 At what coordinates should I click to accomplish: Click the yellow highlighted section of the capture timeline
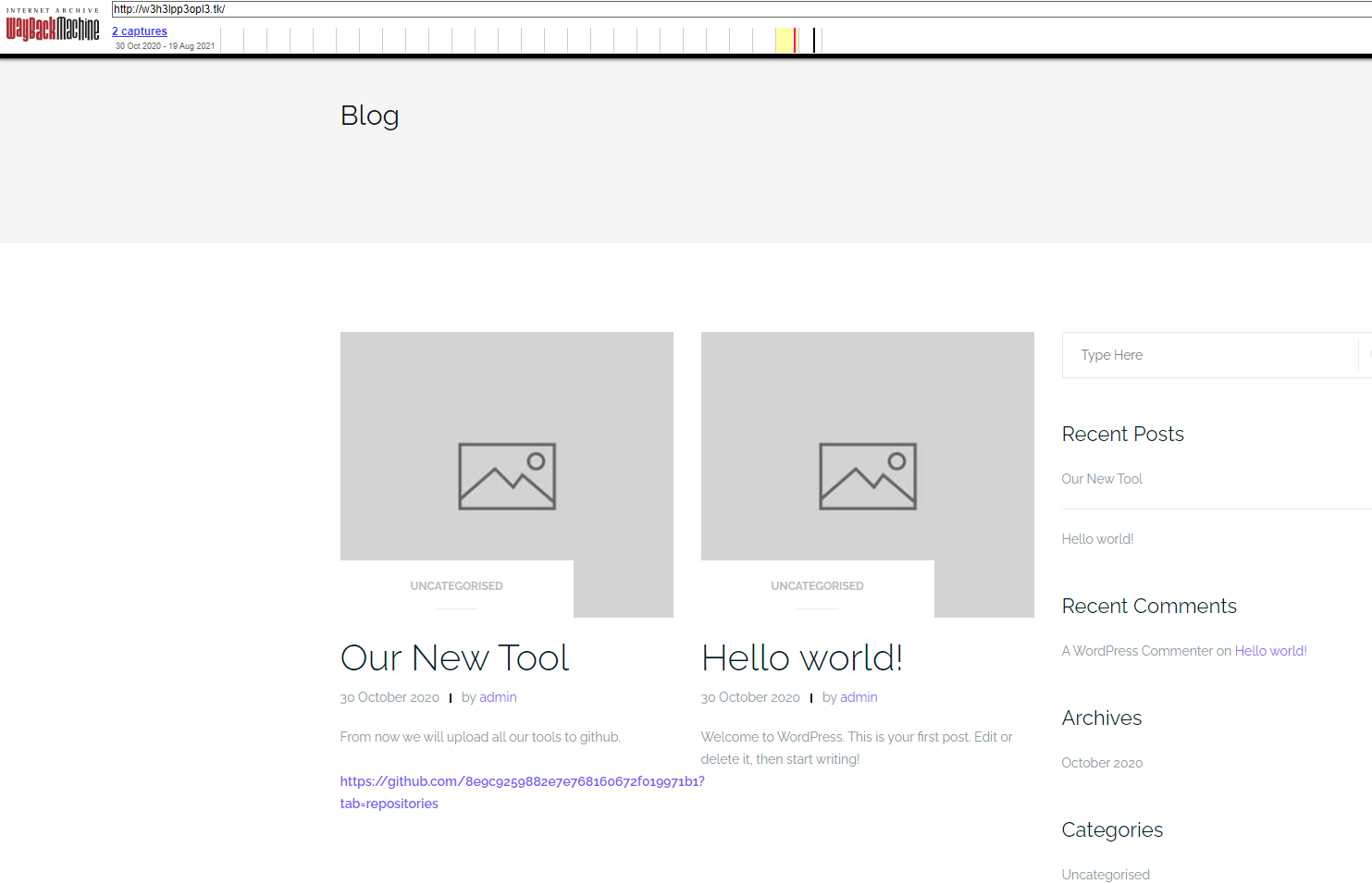tap(785, 40)
